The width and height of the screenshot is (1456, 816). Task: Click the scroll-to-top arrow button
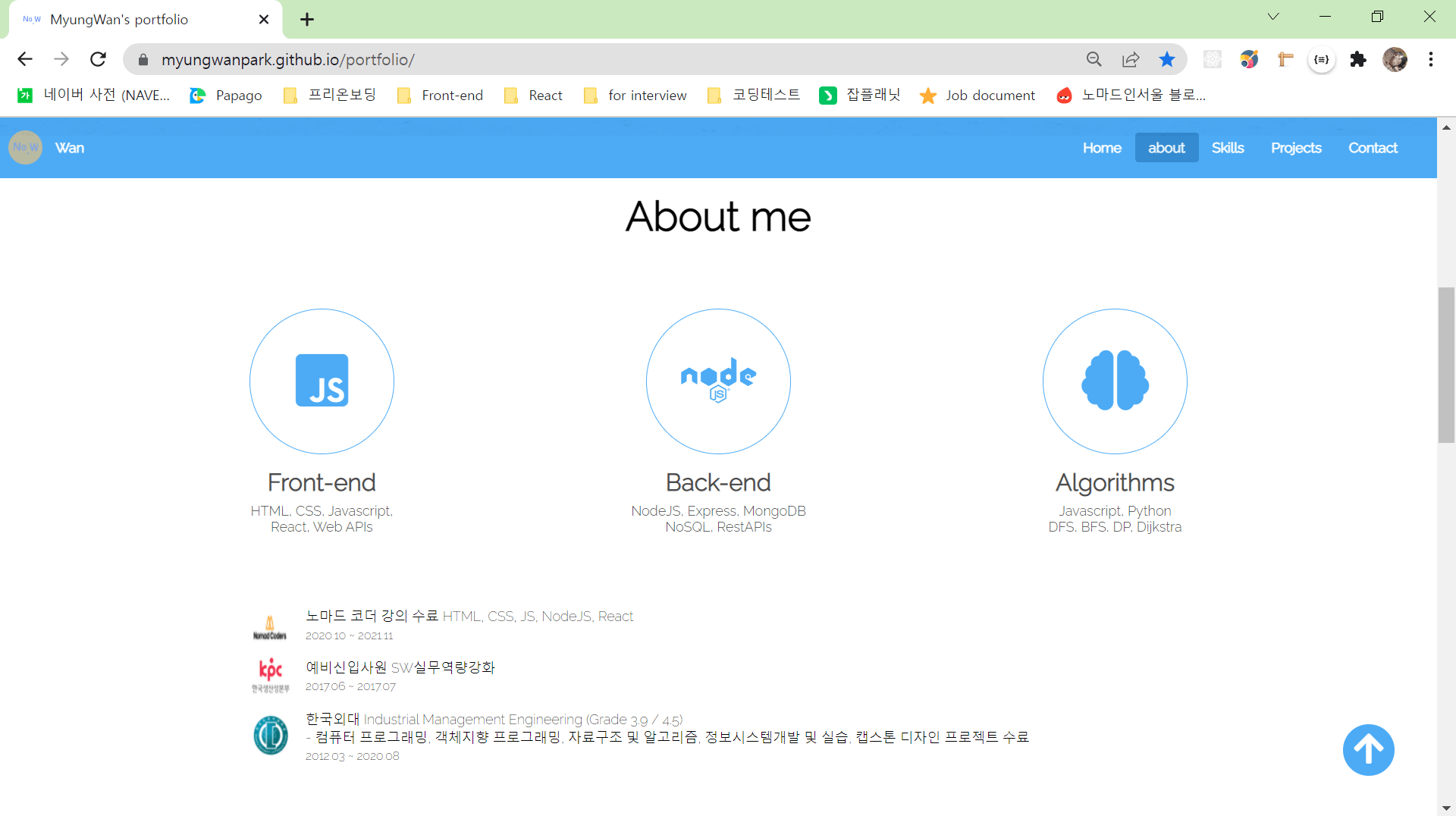1368,750
